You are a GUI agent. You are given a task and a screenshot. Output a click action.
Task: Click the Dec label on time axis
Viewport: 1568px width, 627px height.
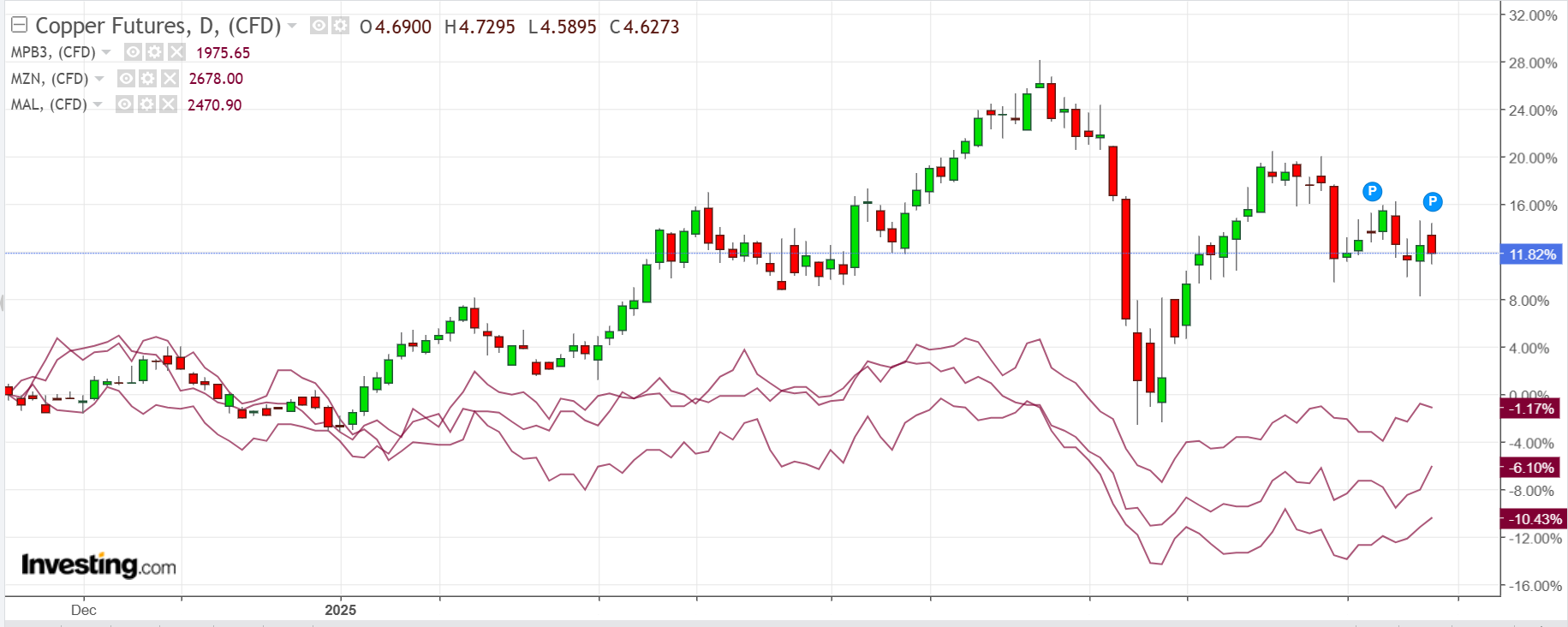84,610
